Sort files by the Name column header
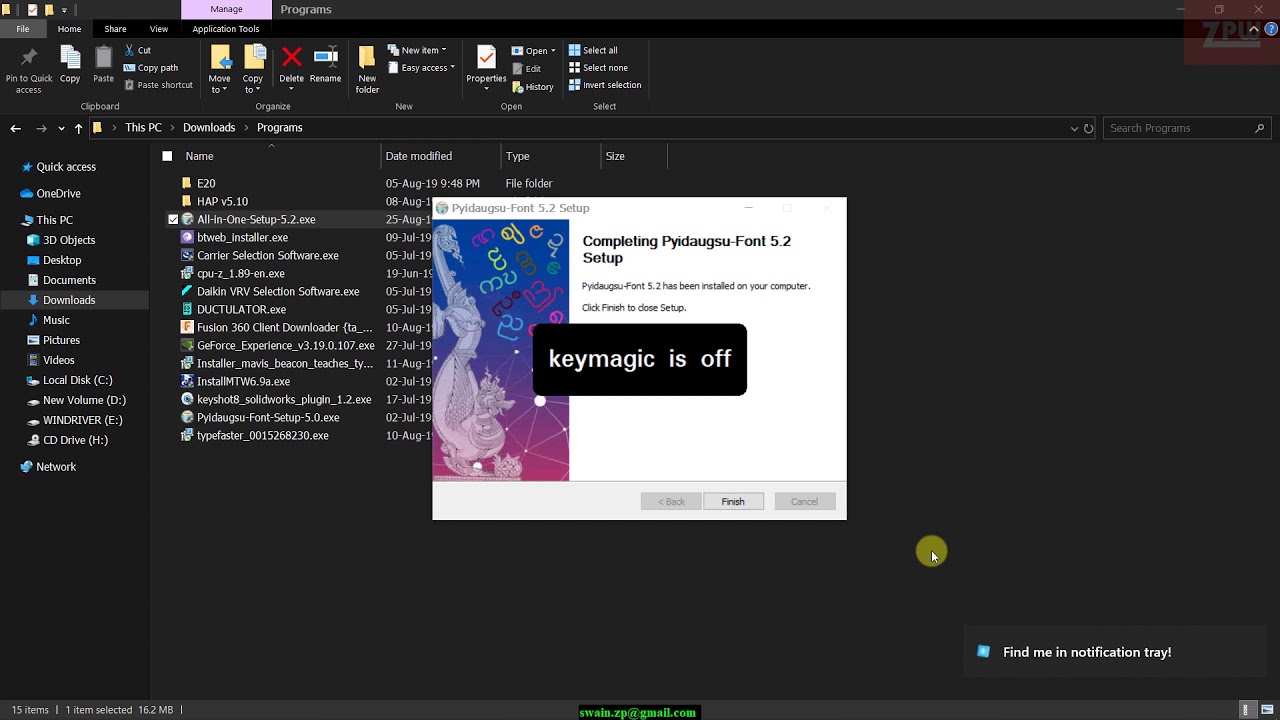This screenshot has width=1280, height=720. click(199, 156)
